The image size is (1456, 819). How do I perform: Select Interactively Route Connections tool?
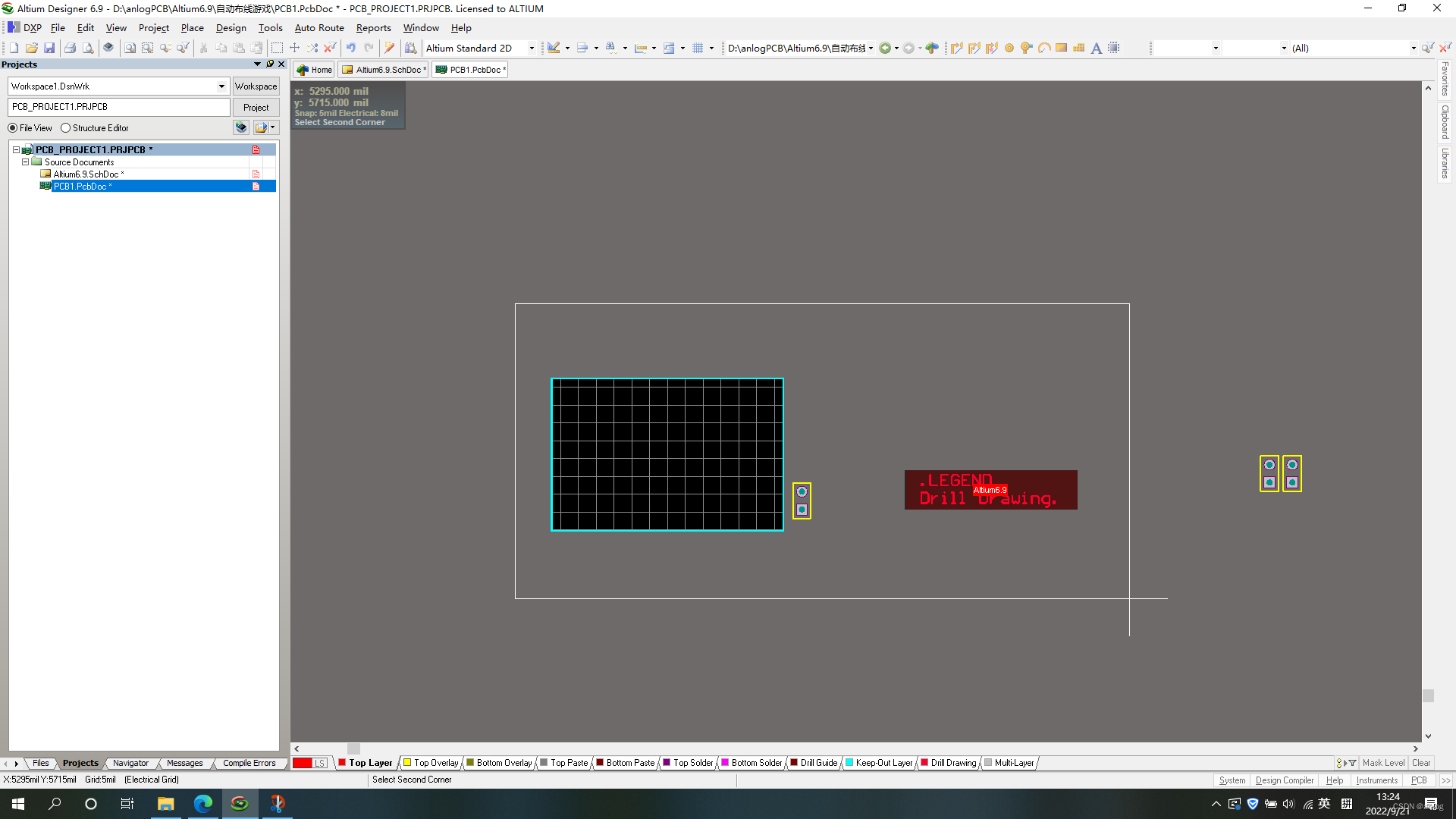click(957, 48)
